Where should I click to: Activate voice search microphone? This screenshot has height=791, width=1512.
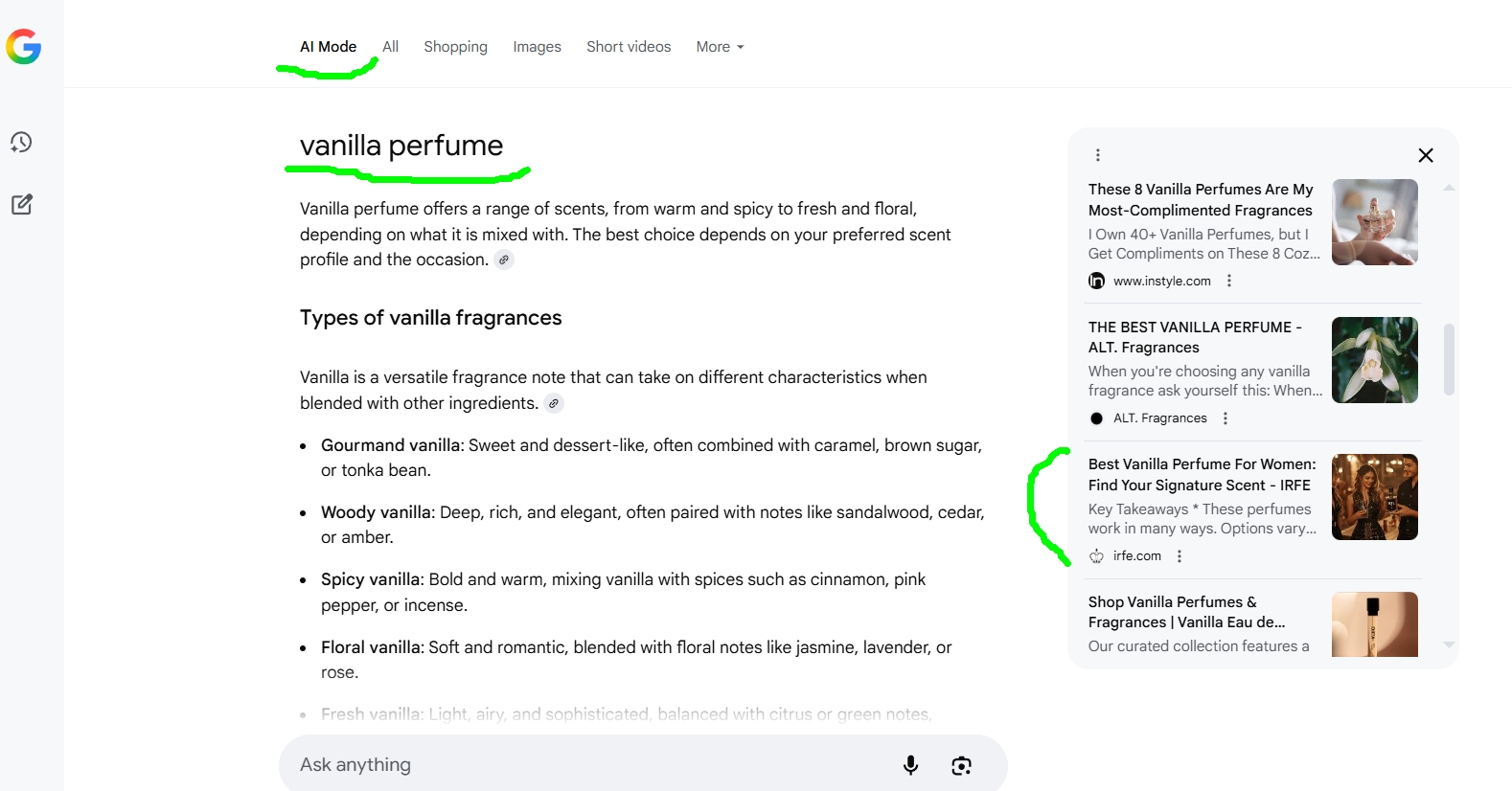910,765
